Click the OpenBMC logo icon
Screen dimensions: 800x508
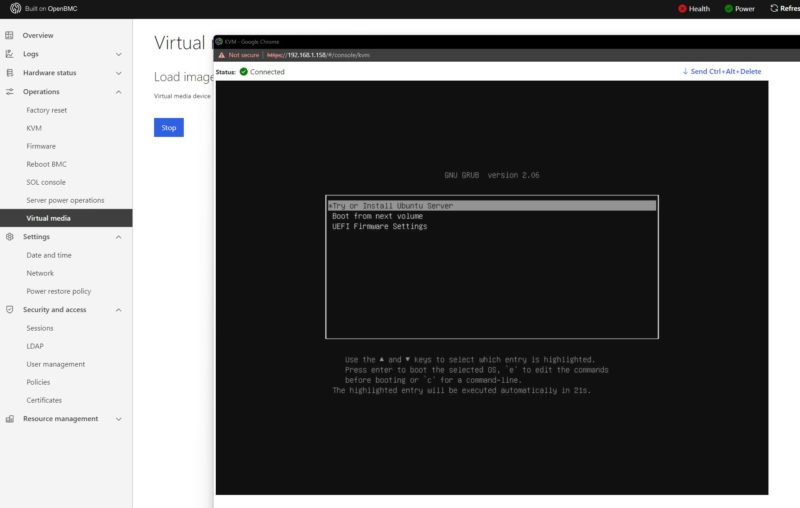(x=15, y=8)
